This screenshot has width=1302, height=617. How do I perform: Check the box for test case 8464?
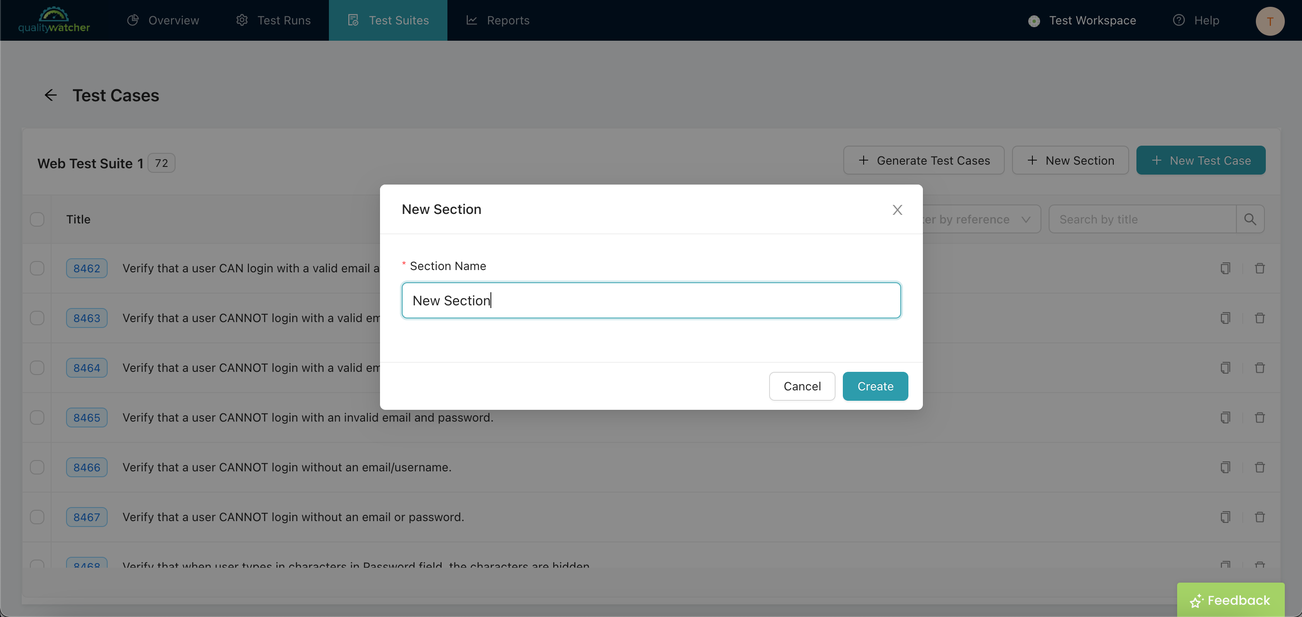point(37,368)
